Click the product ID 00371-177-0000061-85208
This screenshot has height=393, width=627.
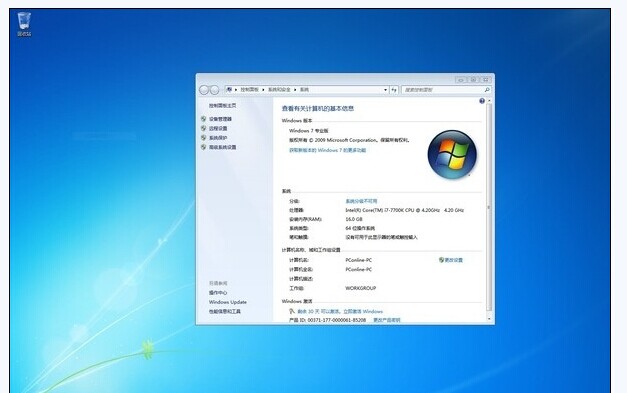337,320
